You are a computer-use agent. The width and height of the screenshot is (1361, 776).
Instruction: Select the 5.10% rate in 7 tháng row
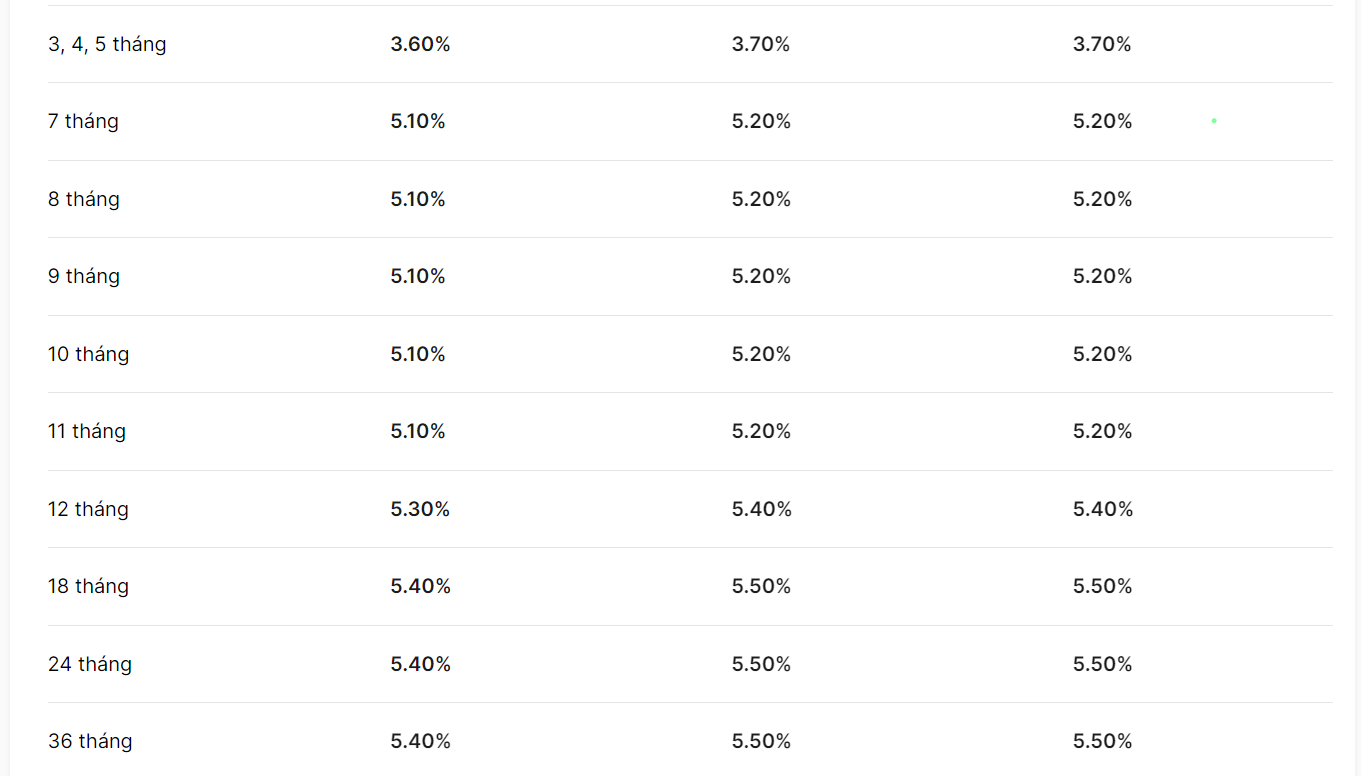click(418, 121)
